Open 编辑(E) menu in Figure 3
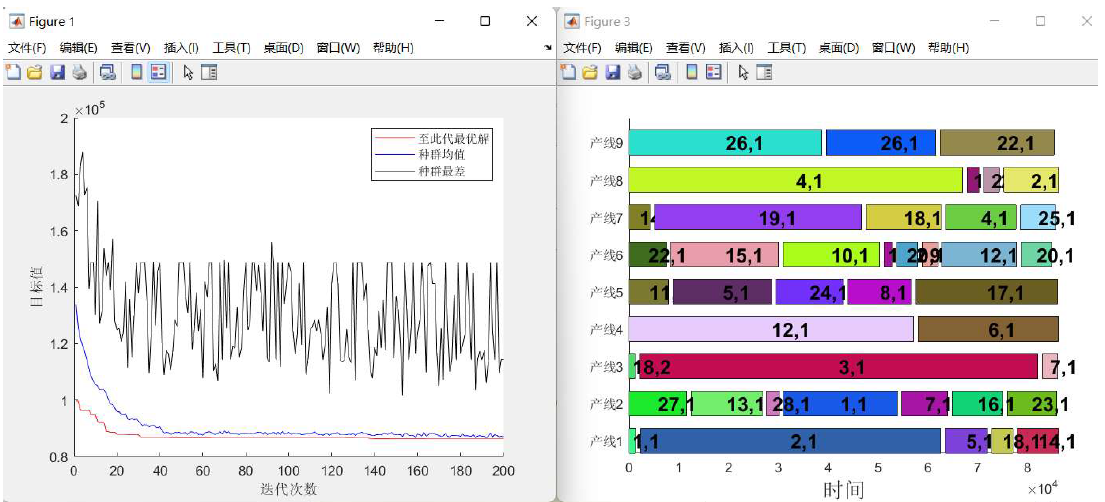The image size is (1105, 502). (634, 48)
